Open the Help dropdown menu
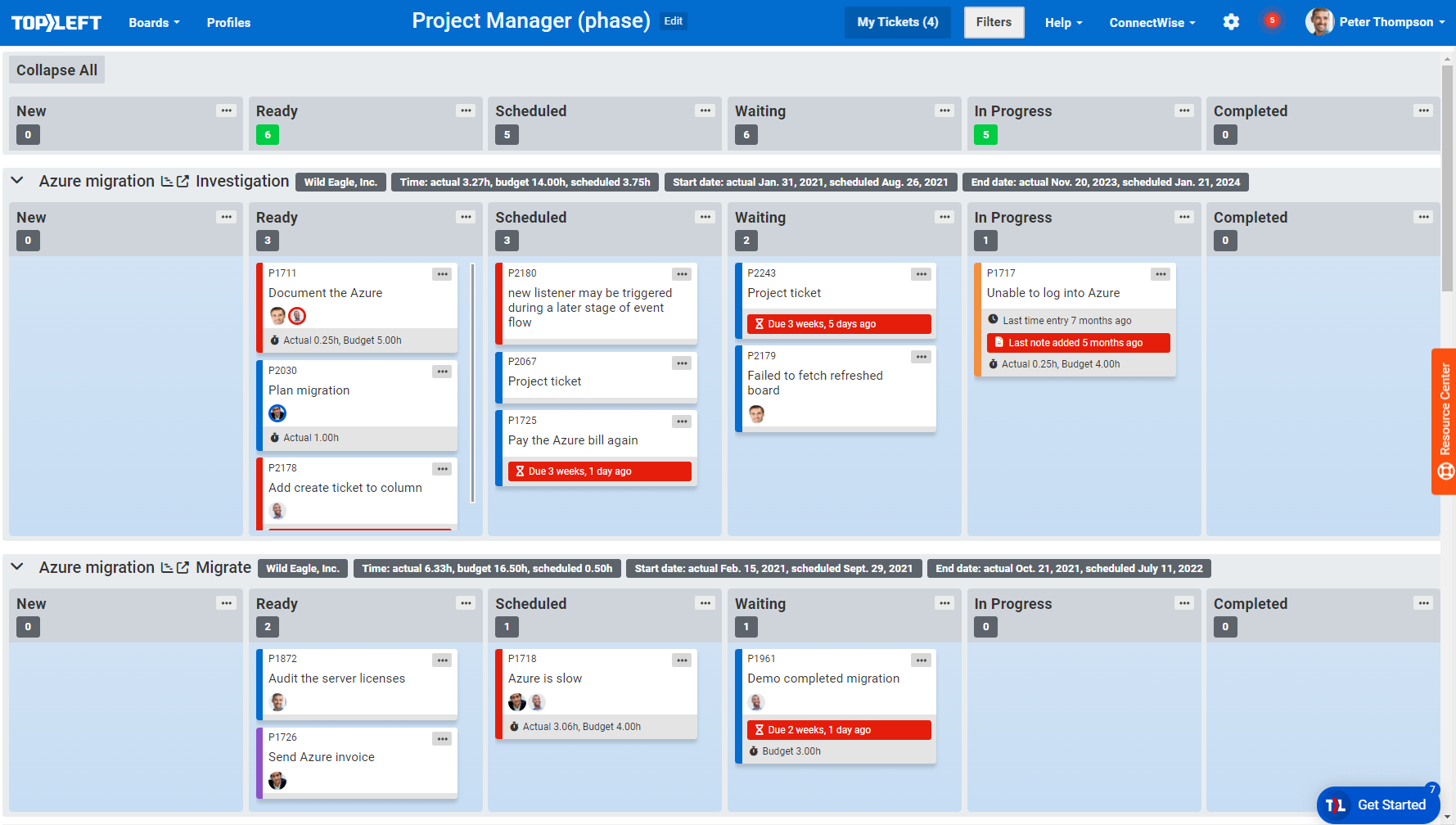The image size is (1456, 825). click(x=1063, y=23)
